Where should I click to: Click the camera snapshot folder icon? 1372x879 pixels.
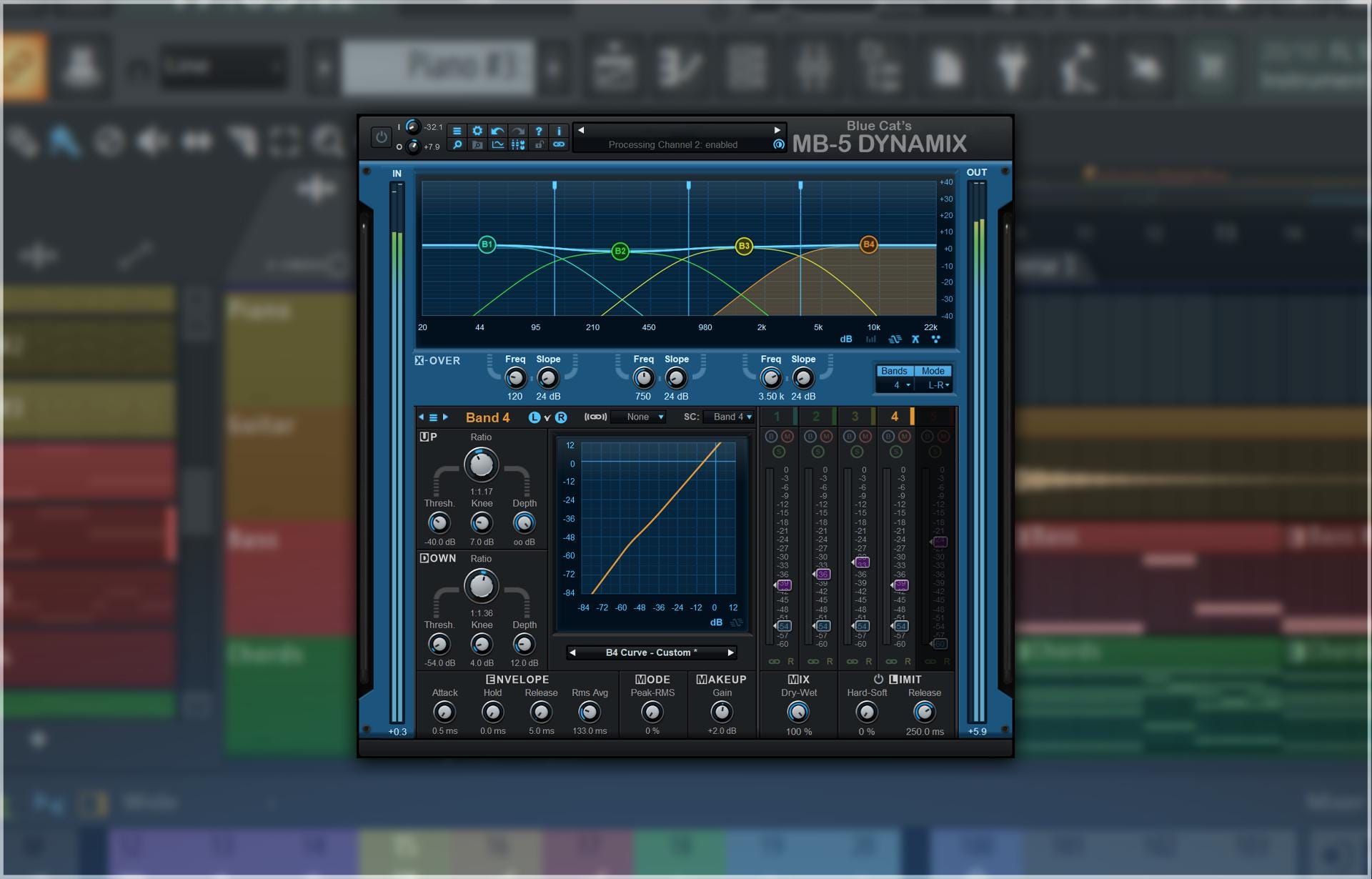click(477, 144)
